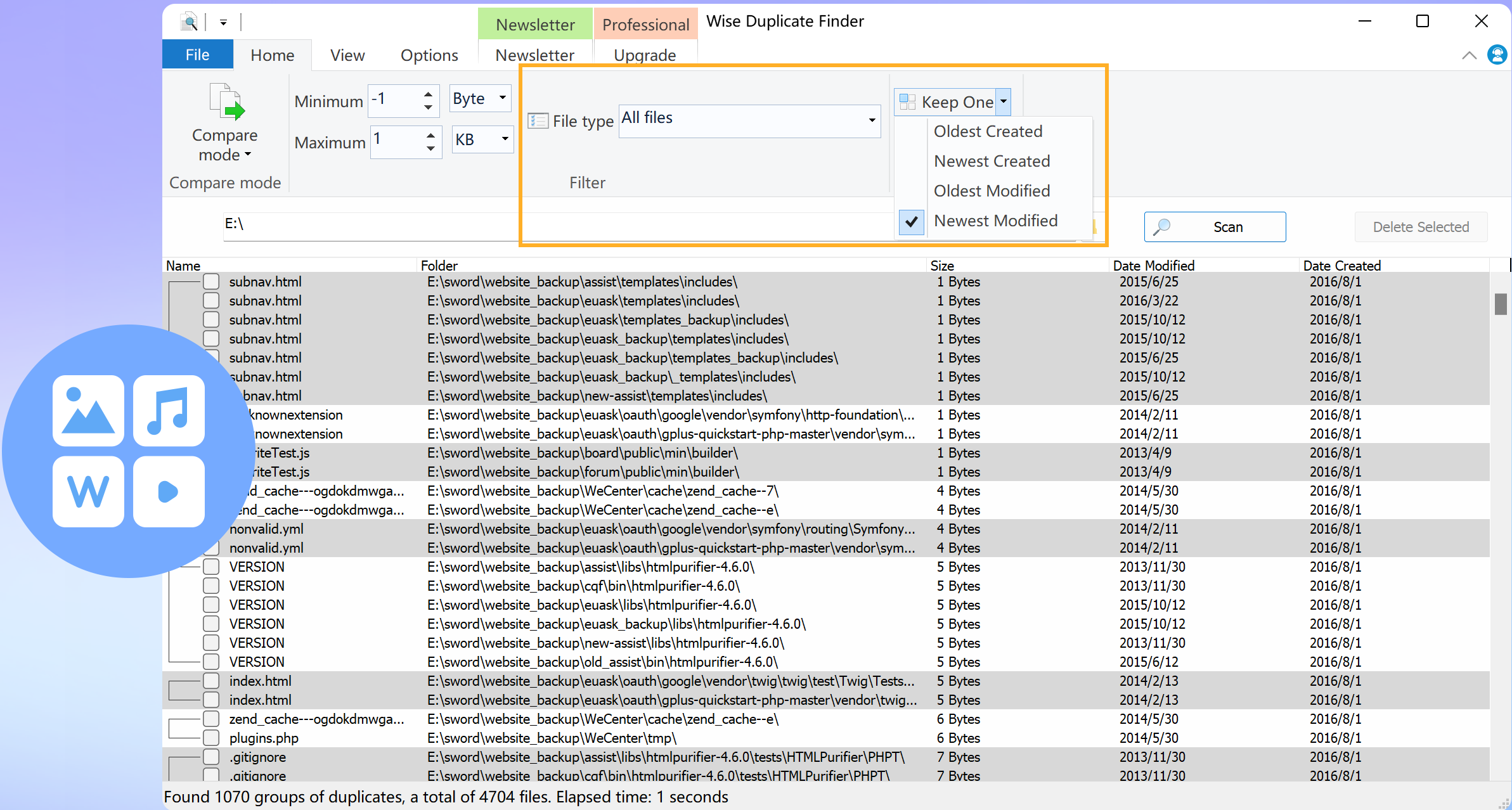Select Oldest Modified option

tap(992, 191)
